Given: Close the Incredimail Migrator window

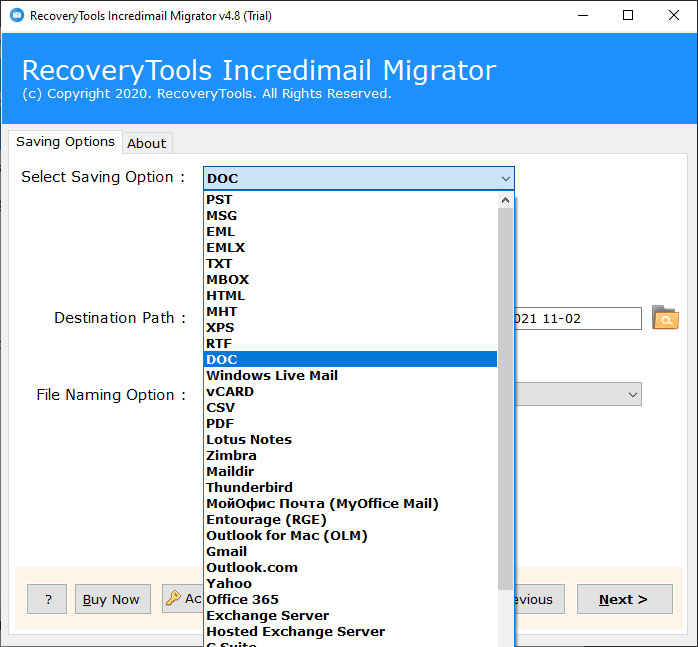Looking at the screenshot, I should (x=674, y=16).
